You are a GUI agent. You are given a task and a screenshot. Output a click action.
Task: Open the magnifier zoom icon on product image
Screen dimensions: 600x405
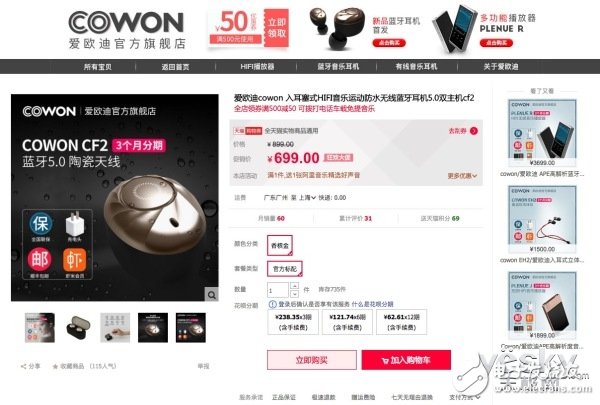coord(212,294)
